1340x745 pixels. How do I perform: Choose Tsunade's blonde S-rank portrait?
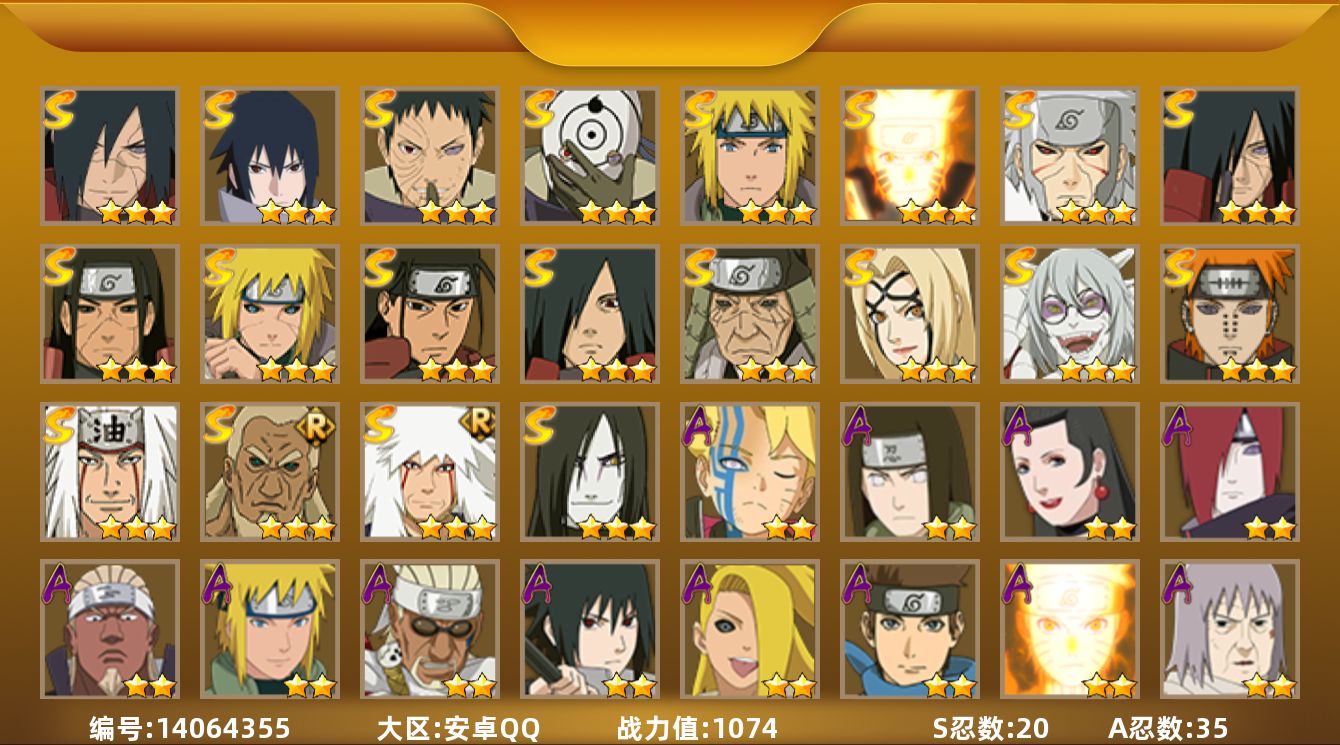910,314
